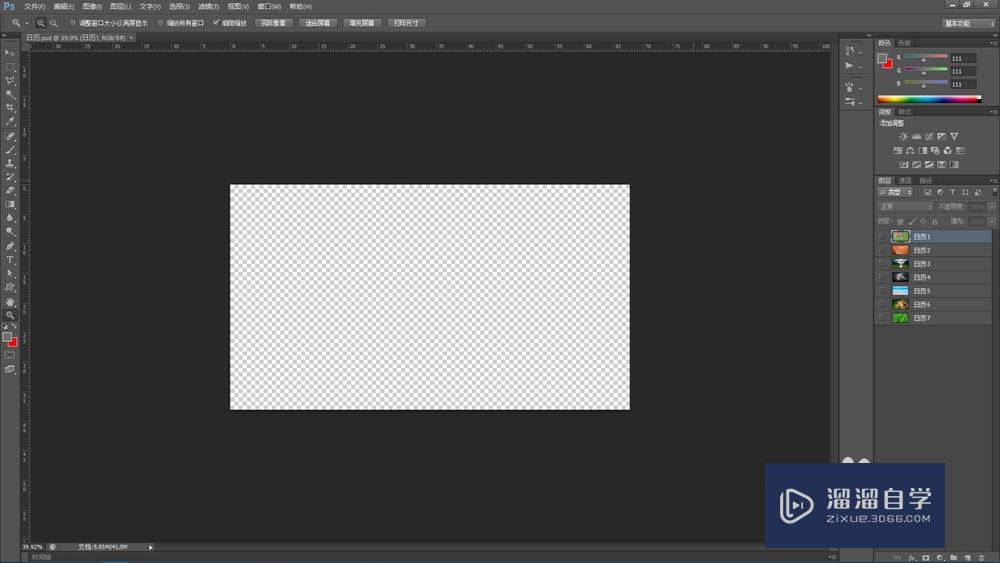Click the 填充屏幕 (Fill Screen) button
The image size is (1000, 563).
click(362, 23)
